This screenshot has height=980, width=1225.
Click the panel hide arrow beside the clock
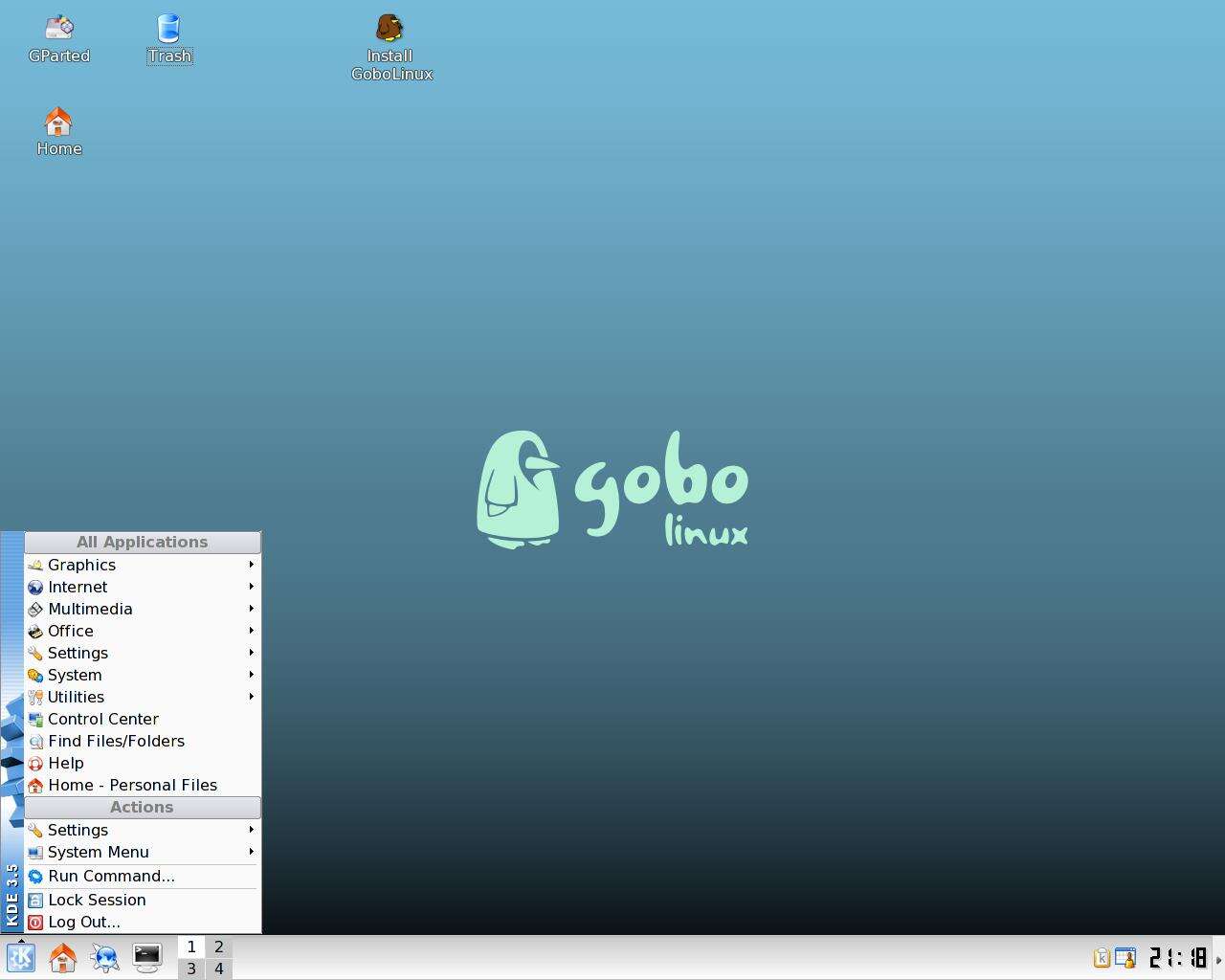coord(1218,958)
